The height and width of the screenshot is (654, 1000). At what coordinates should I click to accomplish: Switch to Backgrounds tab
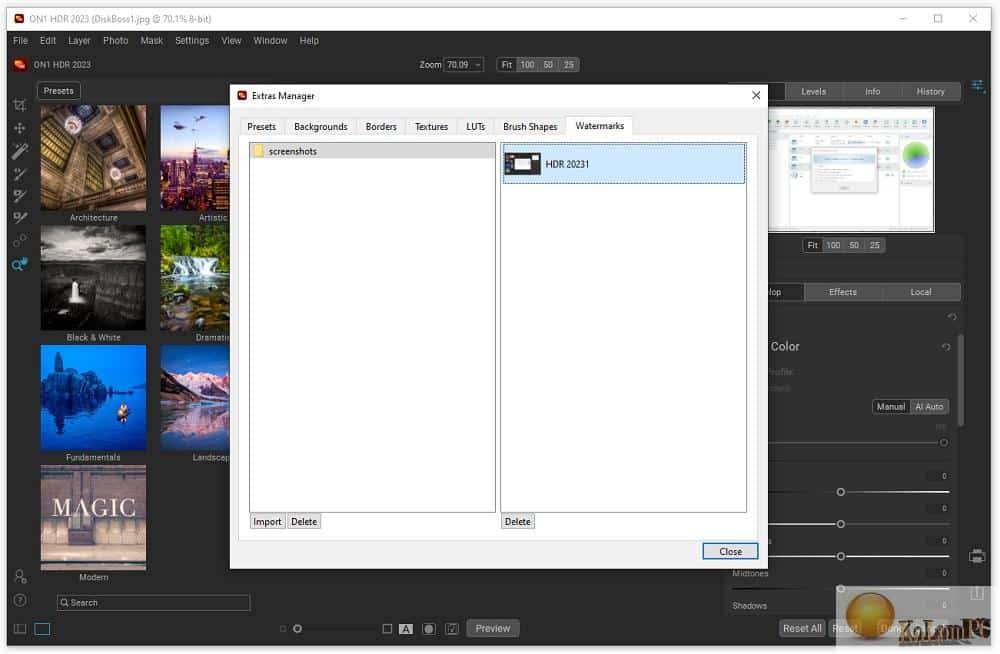321,126
